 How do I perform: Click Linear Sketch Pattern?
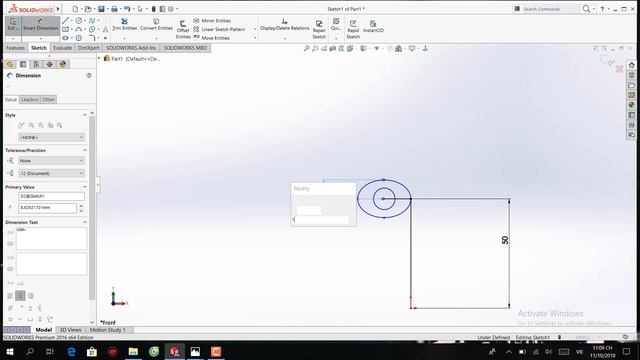[x=219, y=29]
